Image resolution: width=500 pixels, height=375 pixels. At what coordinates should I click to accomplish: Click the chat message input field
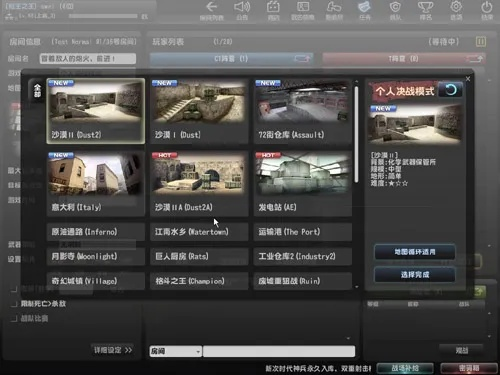click(x=279, y=351)
